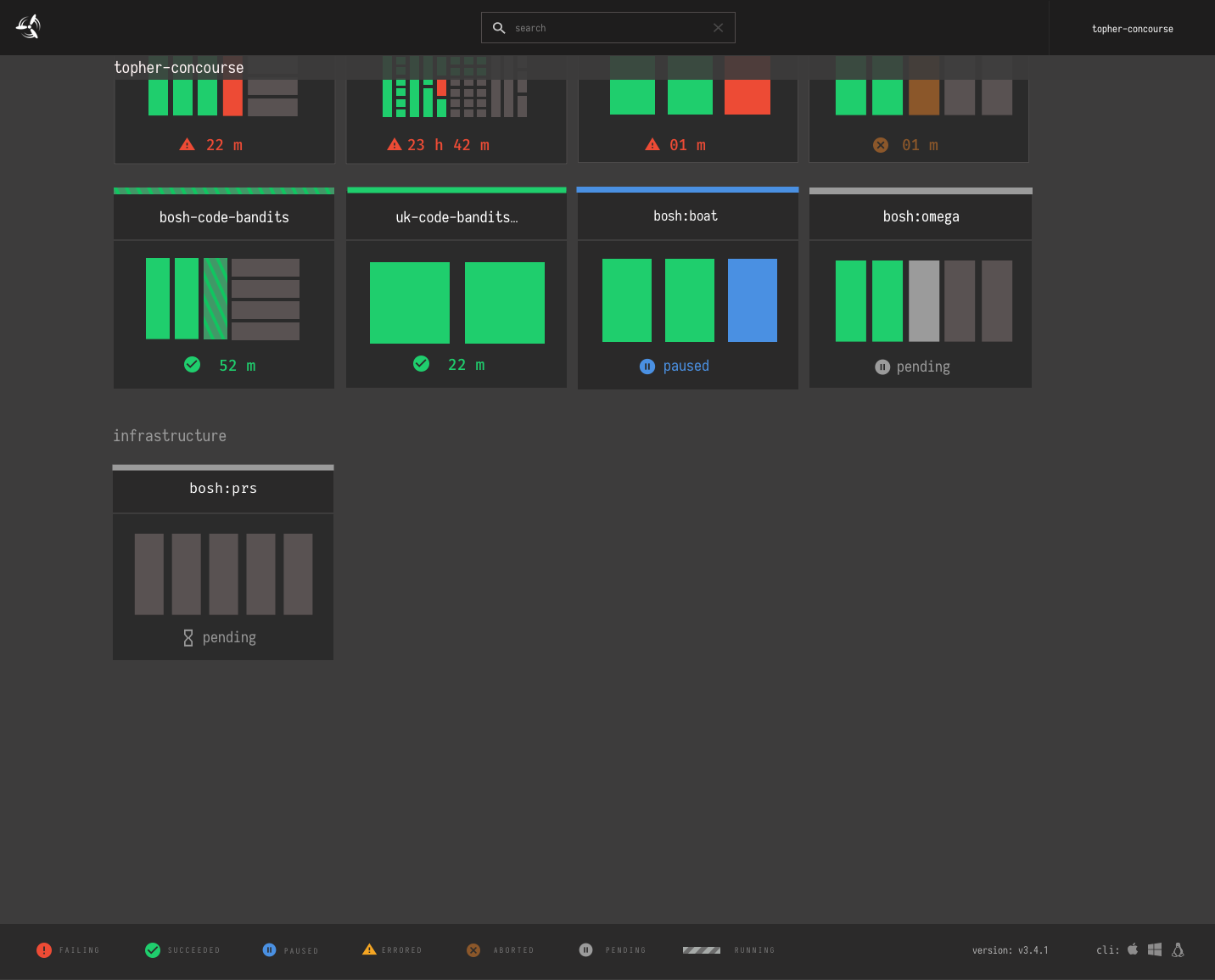Click the topher-concourse user menu

[x=1132, y=27]
